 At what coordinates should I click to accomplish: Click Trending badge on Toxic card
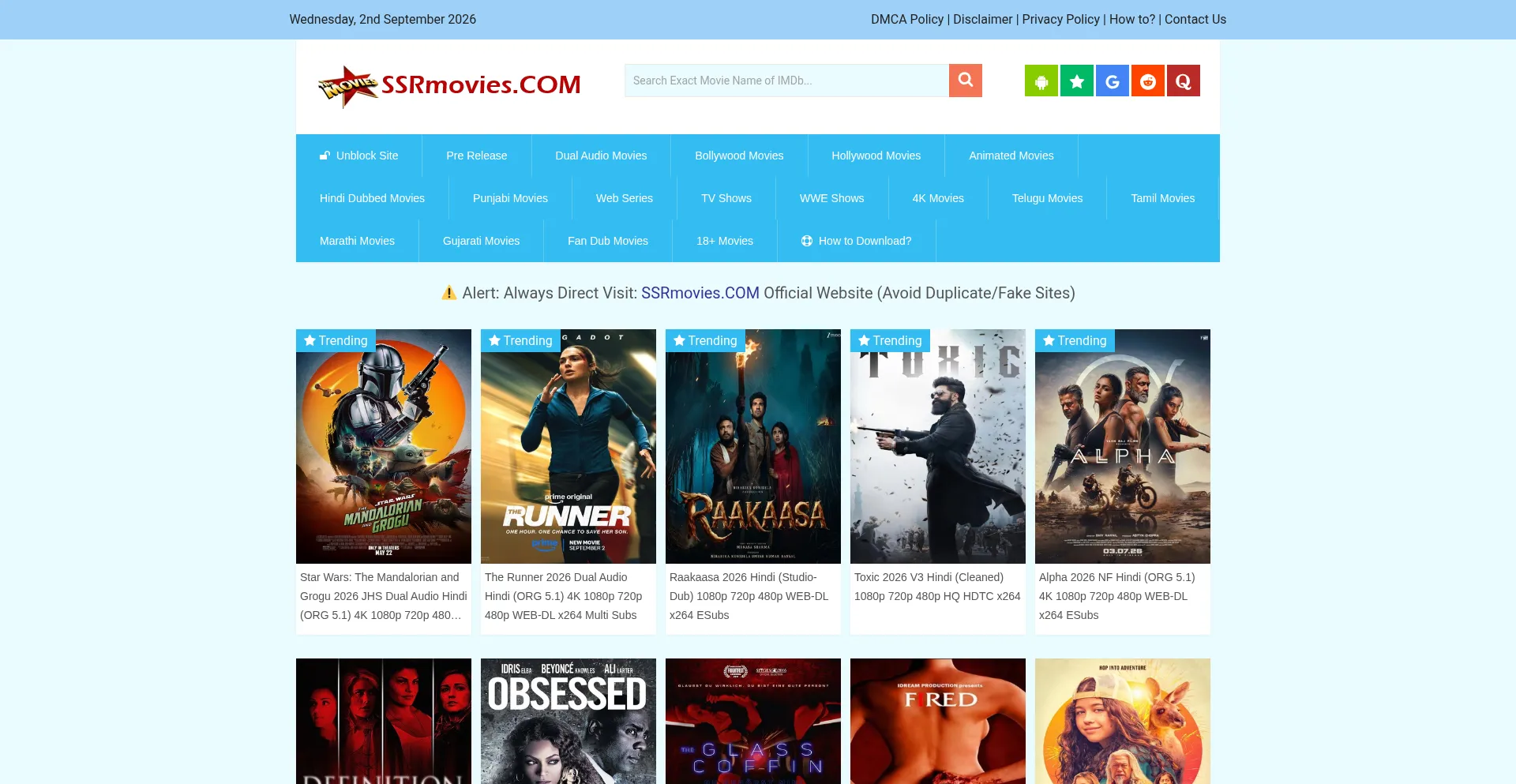pos(890,340)
